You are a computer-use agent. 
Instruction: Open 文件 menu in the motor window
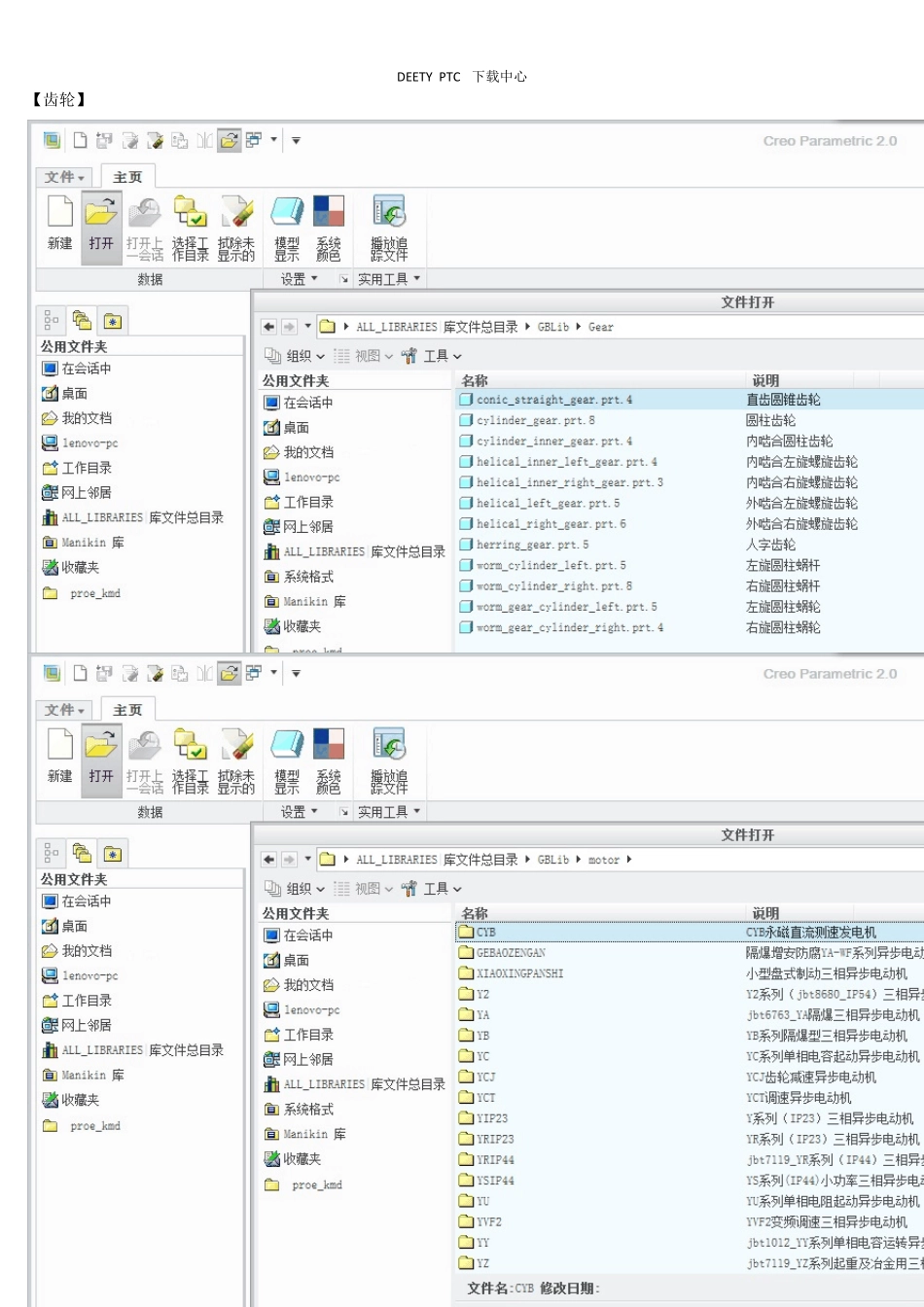coord(65,710)
